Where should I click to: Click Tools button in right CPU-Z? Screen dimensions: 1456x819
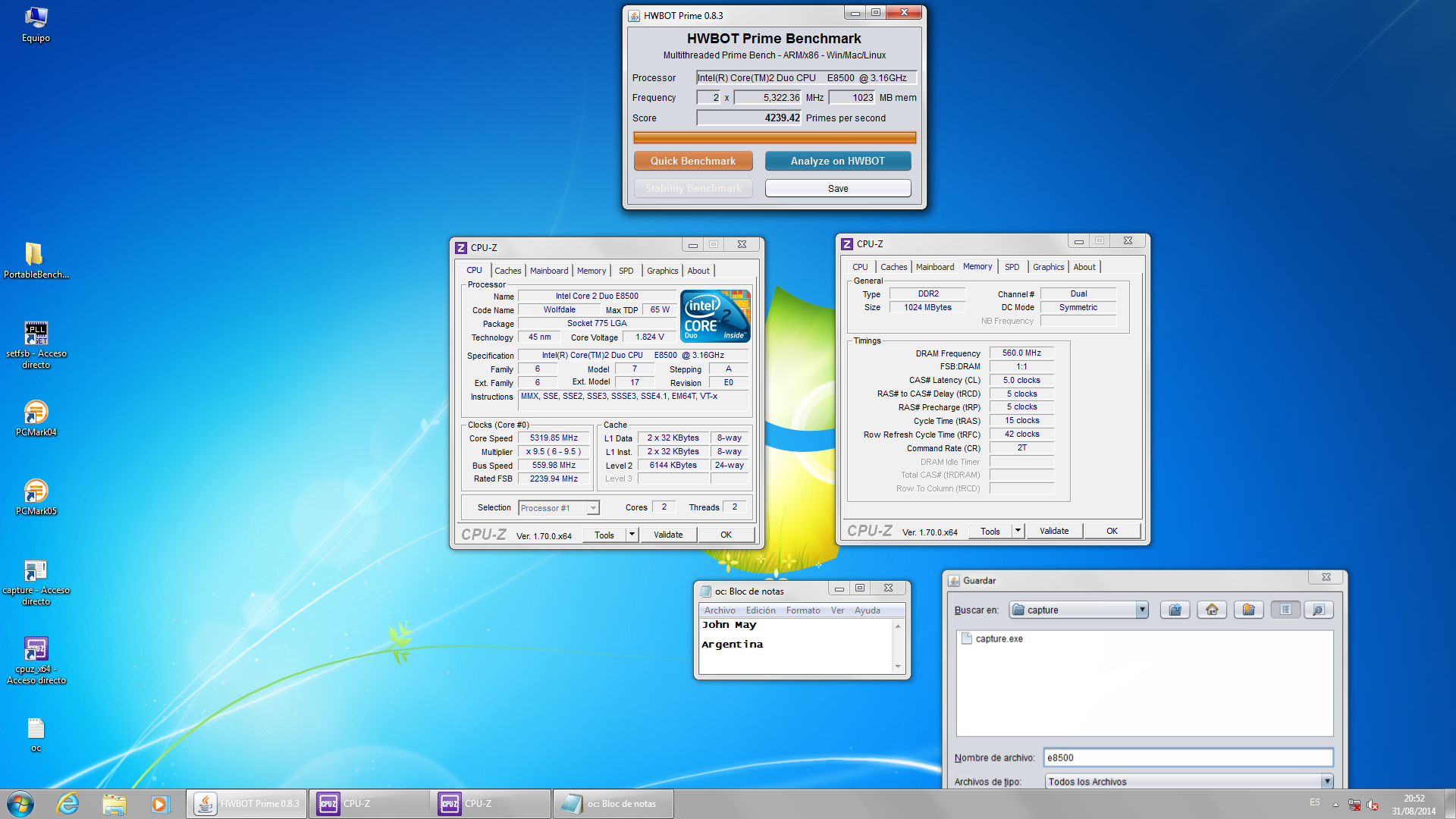click(990, 531)
